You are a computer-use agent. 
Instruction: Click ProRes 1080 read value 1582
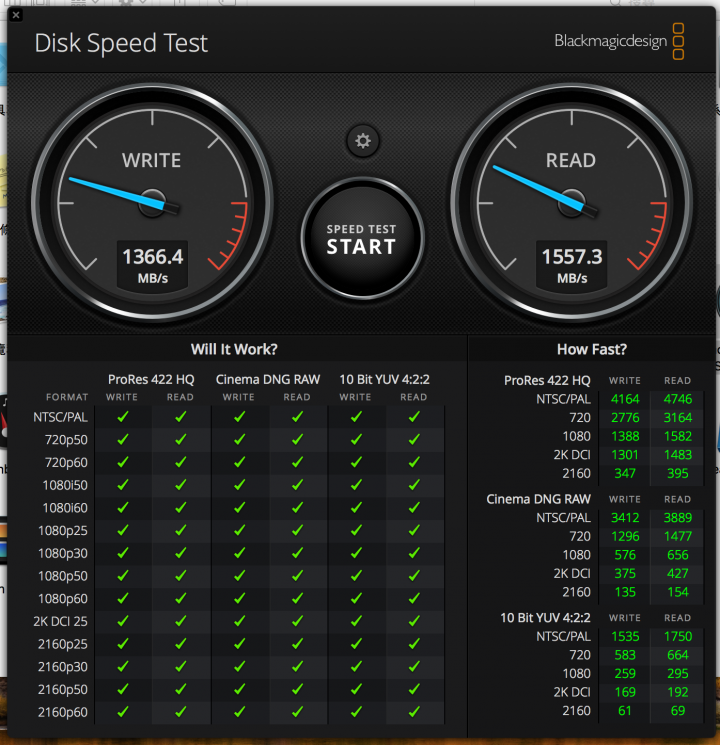[678, 436]
